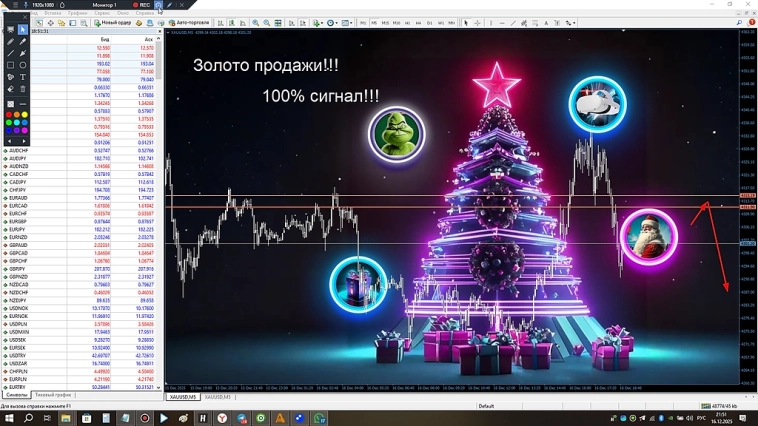Close the Market Watch panel
This screenshot has height=426, width=758.
click(160, 31)
